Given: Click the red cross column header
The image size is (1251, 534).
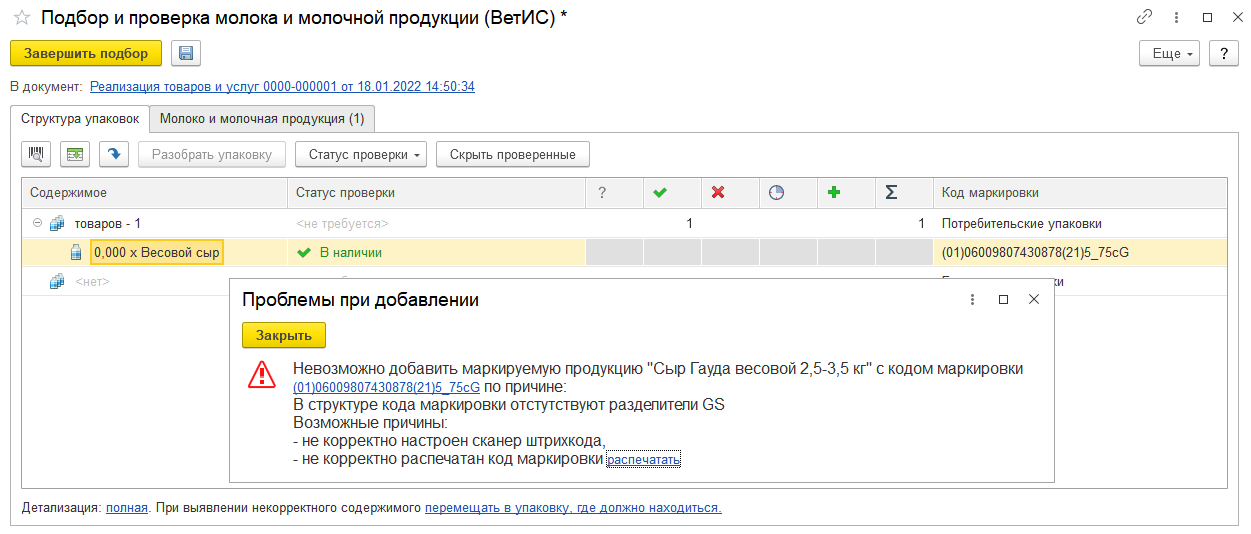Looking at the screenshot, I should [x=718, y=193].
